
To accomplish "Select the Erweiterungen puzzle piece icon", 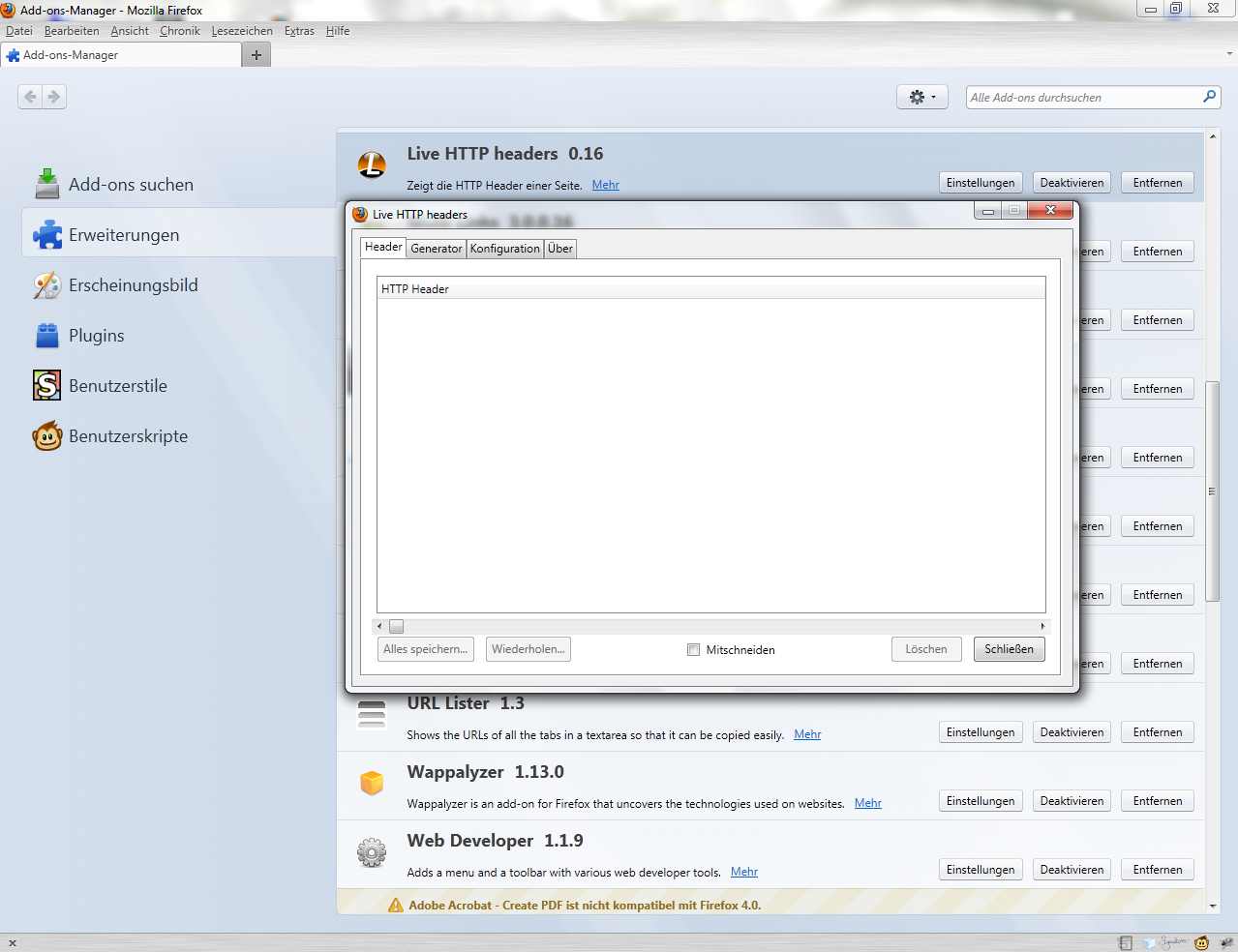I will click(46, 234).
